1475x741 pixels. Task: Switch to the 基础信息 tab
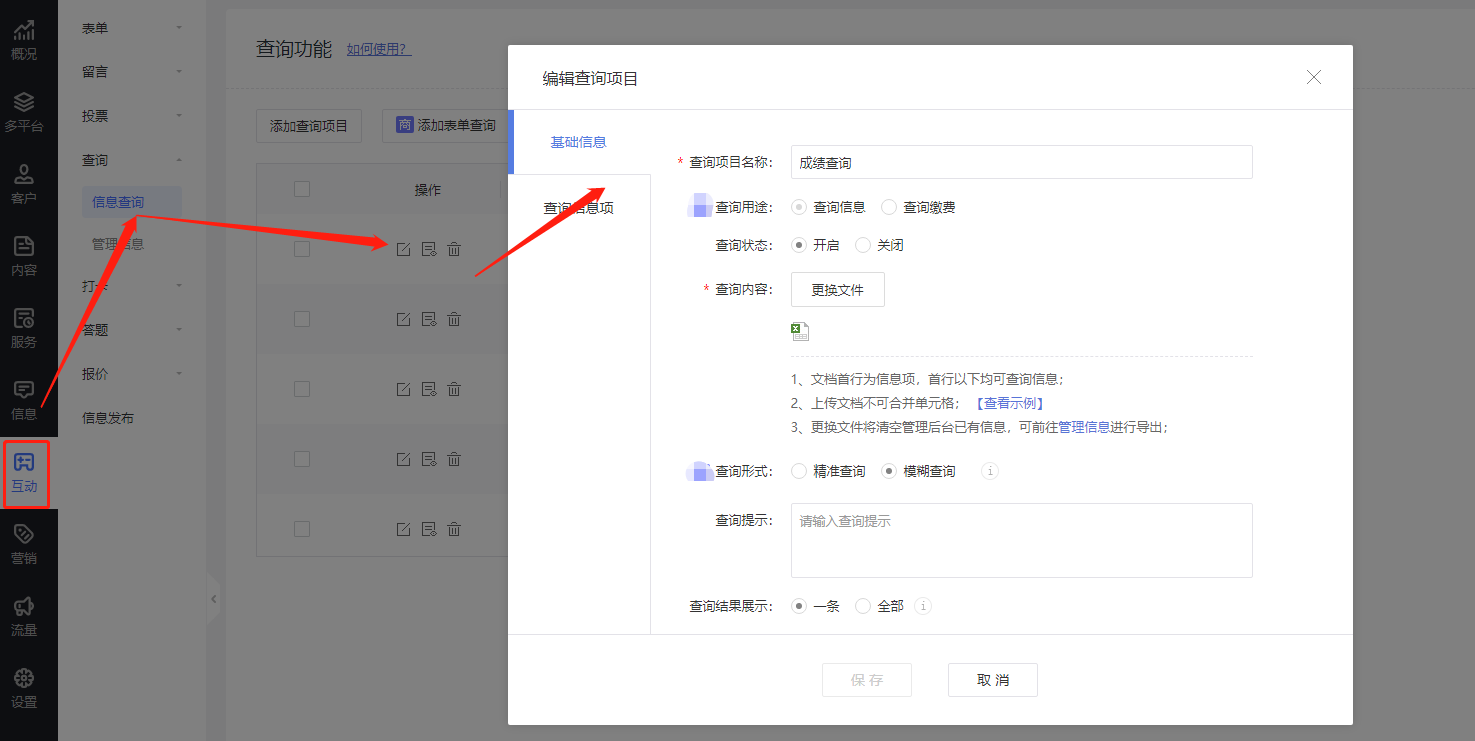coord(579,142)
